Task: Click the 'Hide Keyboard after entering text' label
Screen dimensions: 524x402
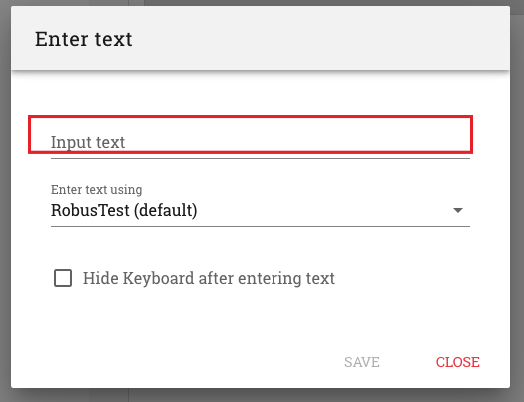Action: (x=209, y=278)
